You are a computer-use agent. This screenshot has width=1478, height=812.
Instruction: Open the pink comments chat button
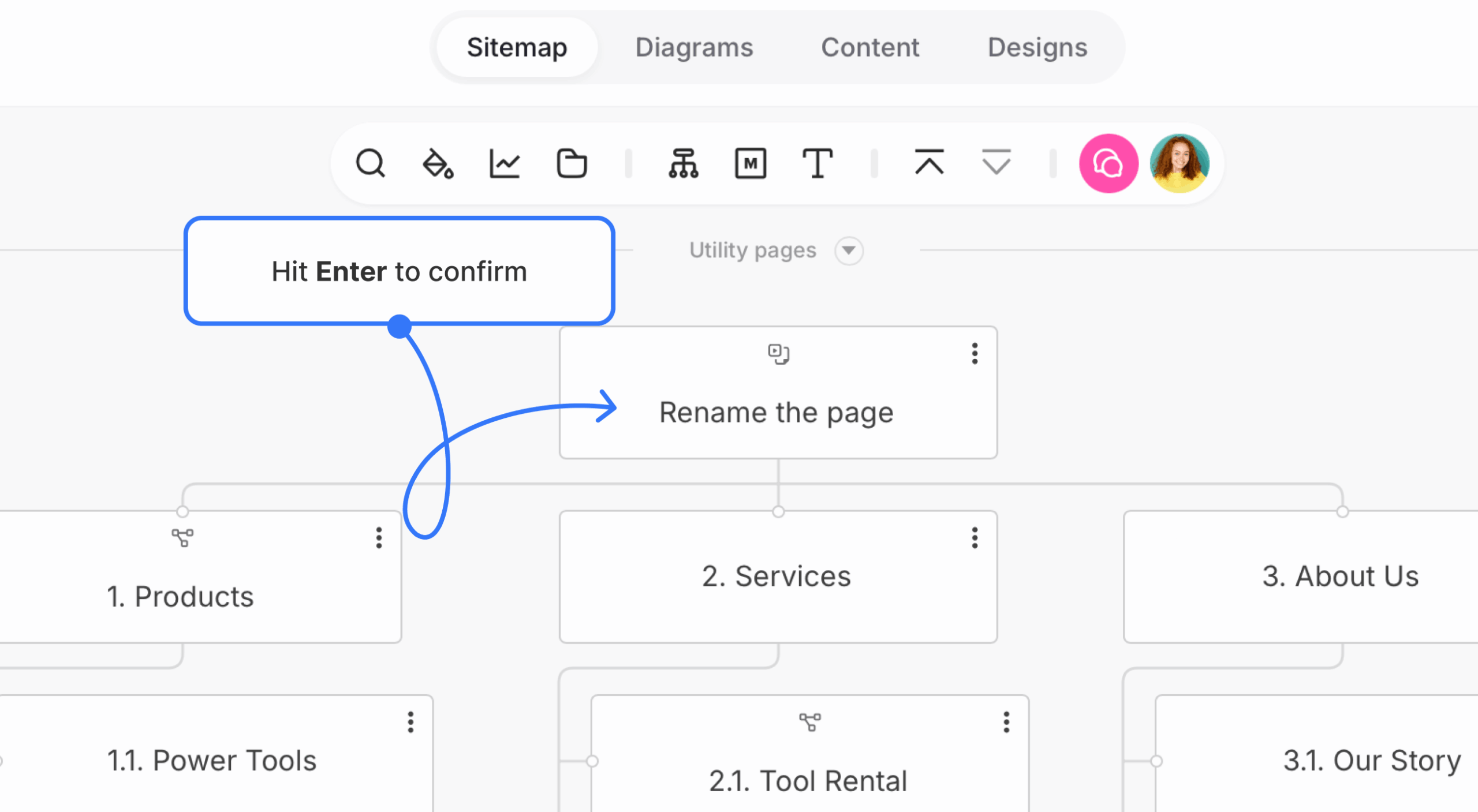click(x=1108, y=163)
